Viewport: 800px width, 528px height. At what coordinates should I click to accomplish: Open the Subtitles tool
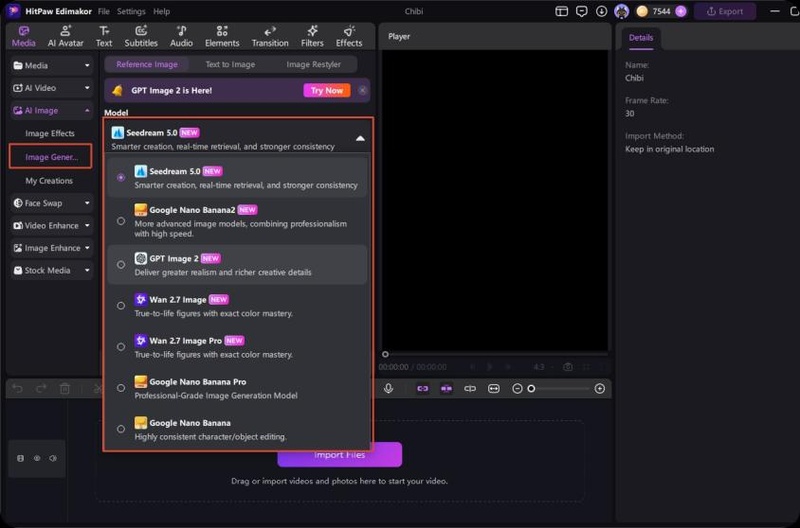pos(141,37)
